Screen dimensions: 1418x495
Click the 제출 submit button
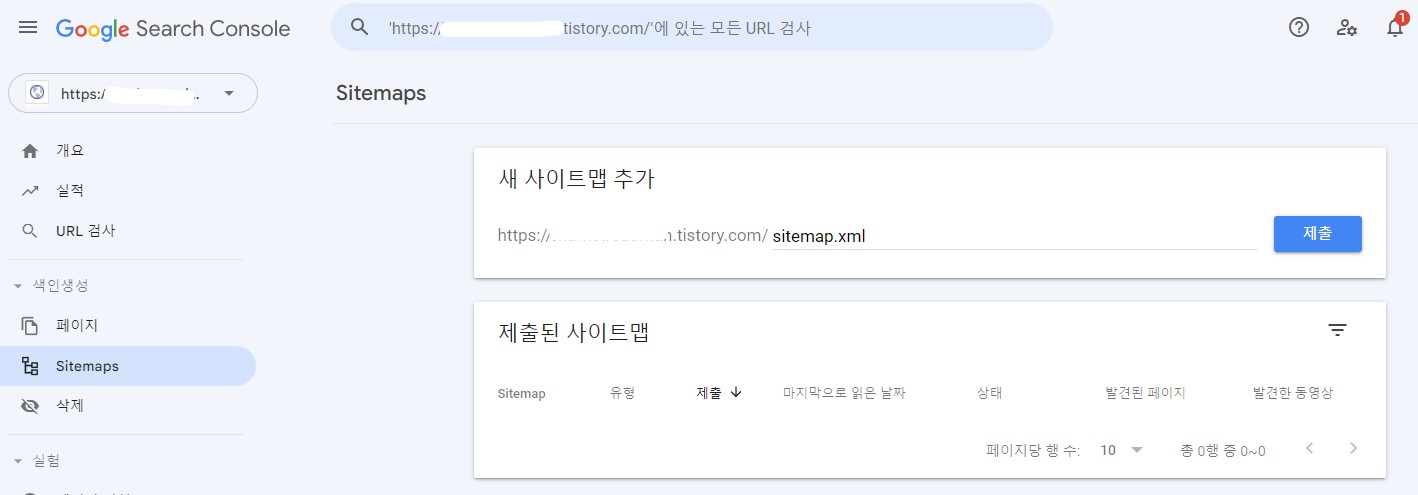(1318, 234)
